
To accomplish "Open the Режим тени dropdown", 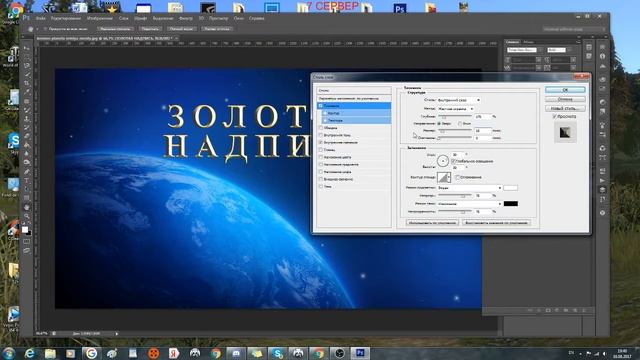I will (469, 203).
